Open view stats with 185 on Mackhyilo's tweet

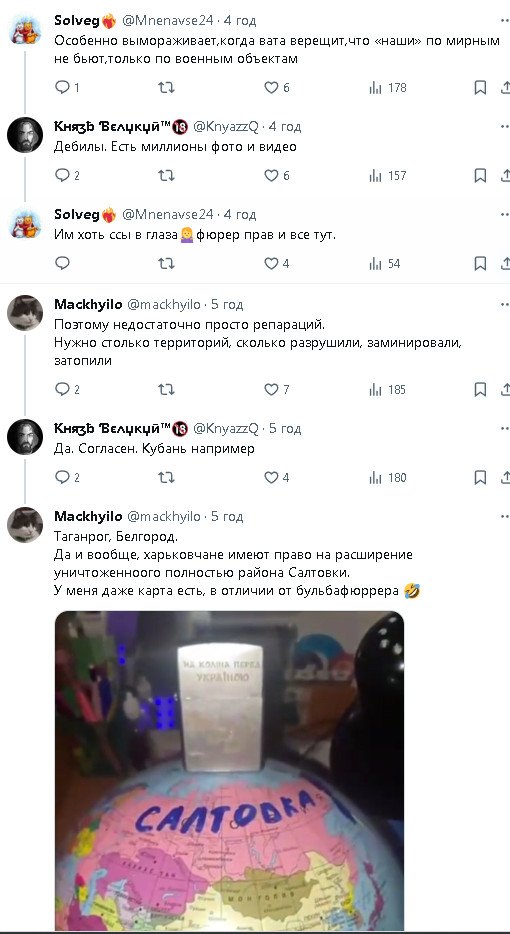(387, 390)
